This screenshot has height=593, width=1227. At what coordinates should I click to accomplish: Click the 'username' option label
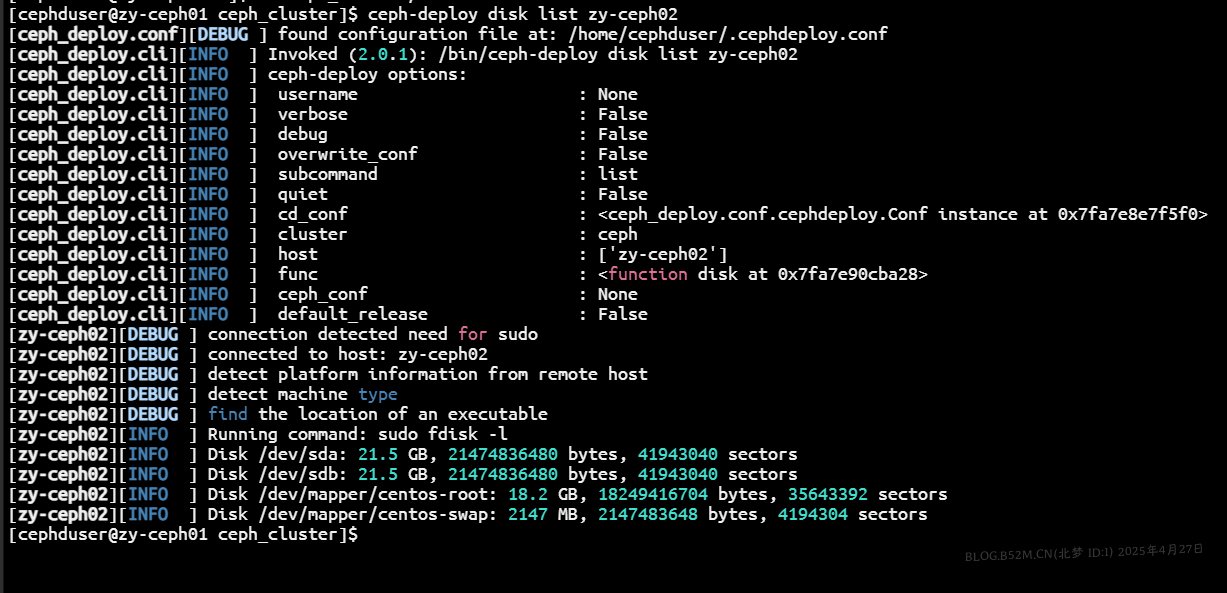(317, 94)
